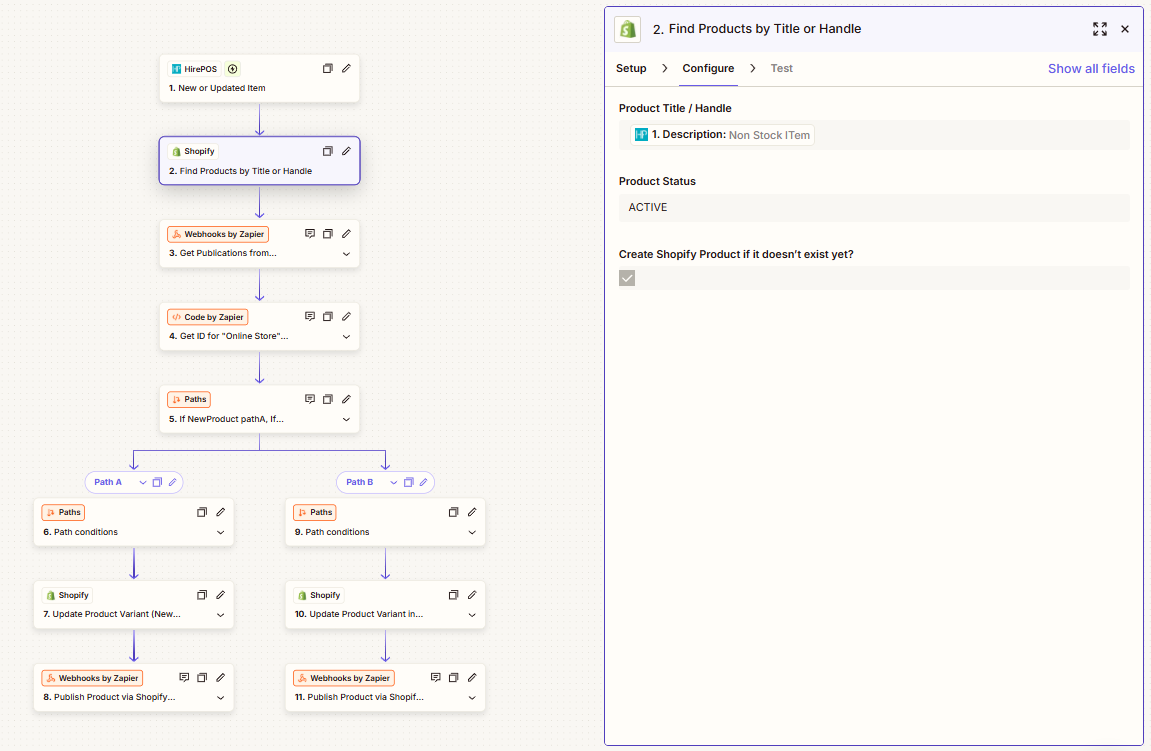
Task: Expand step 9 Path conditions chevron
Action: tap(472, 532)
